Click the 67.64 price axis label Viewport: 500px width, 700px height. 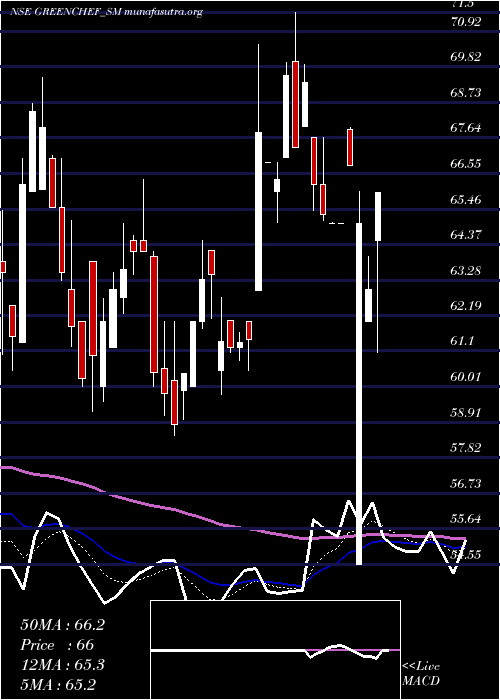[466, 128]
